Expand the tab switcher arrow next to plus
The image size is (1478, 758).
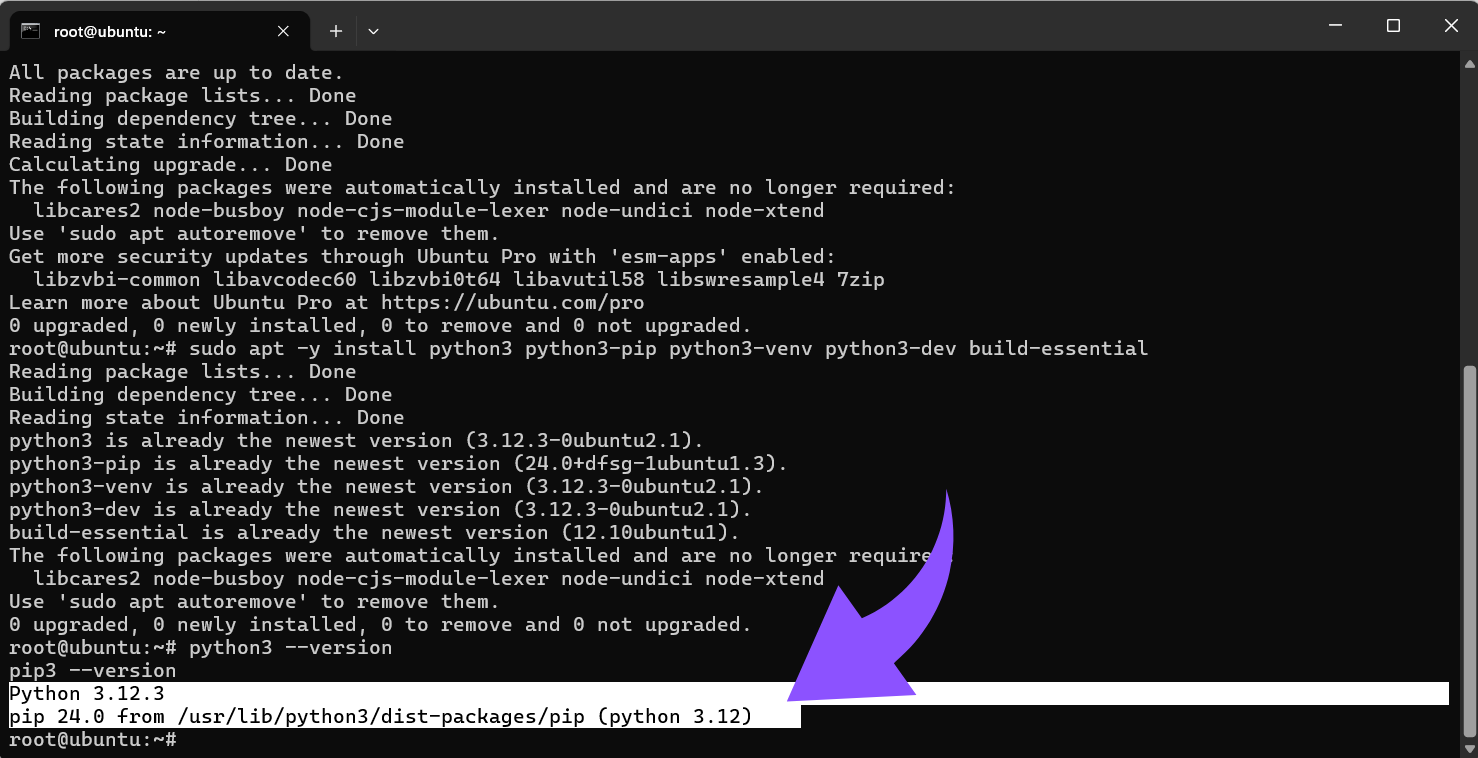coord(373,31)
